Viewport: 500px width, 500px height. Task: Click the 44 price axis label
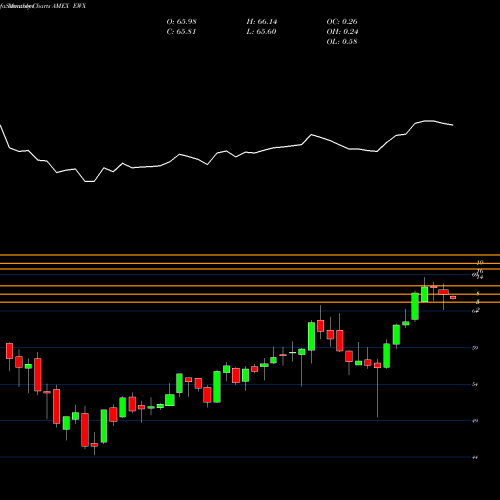[x=475, y=457]
